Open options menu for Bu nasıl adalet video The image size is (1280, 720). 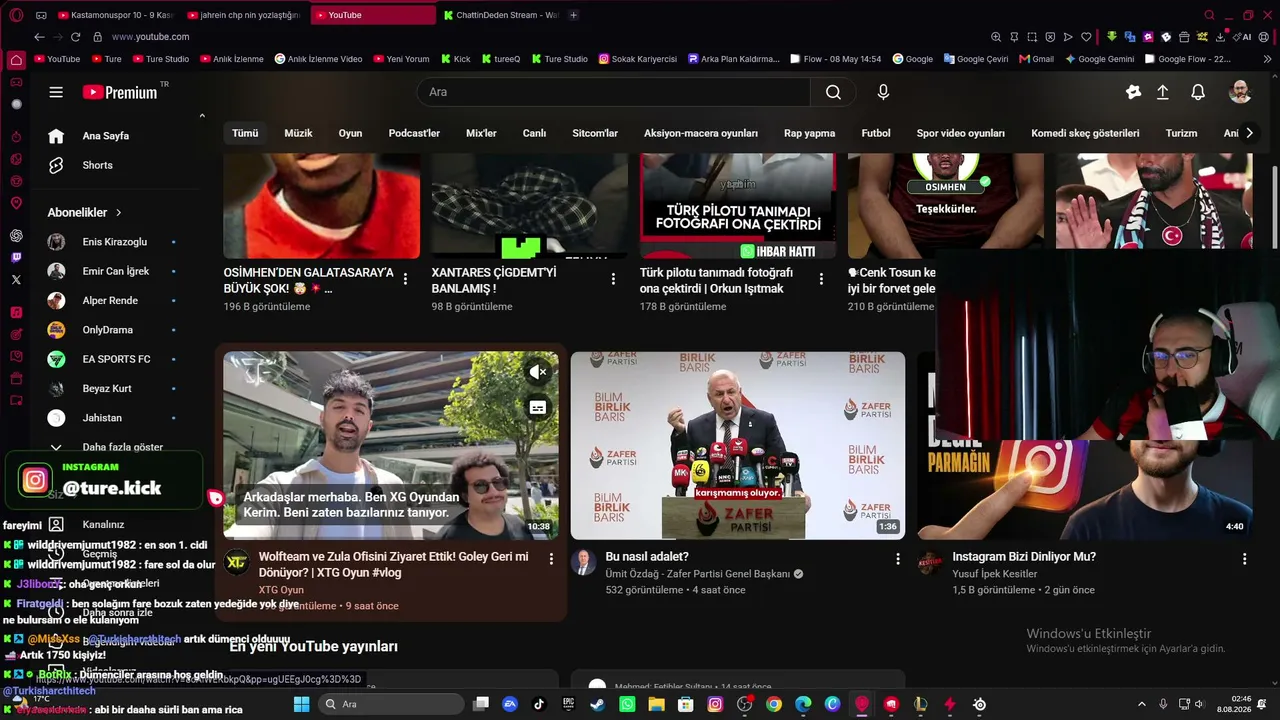[898, 559]
